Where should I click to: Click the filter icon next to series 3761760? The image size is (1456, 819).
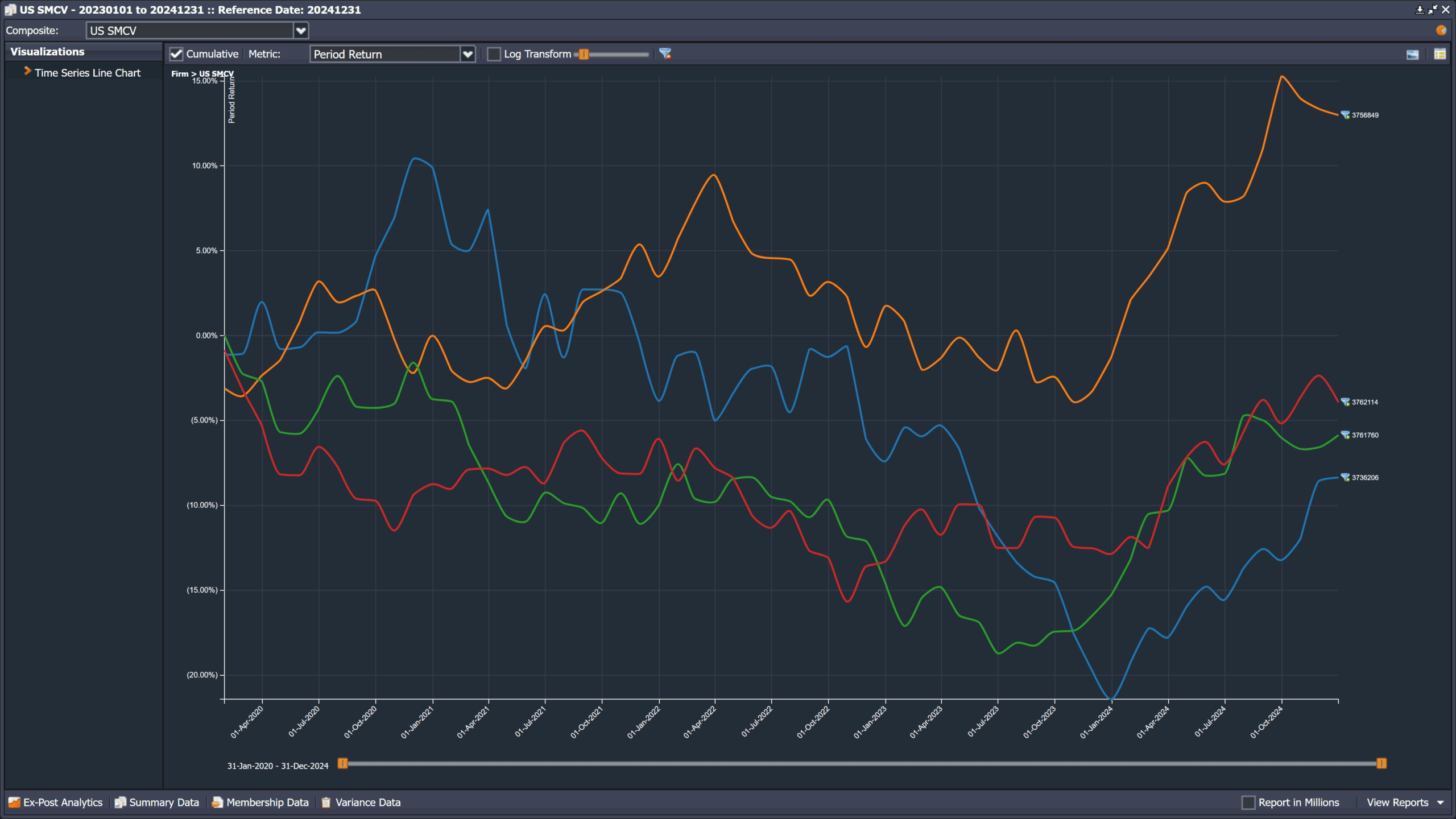coord(1345,435)
